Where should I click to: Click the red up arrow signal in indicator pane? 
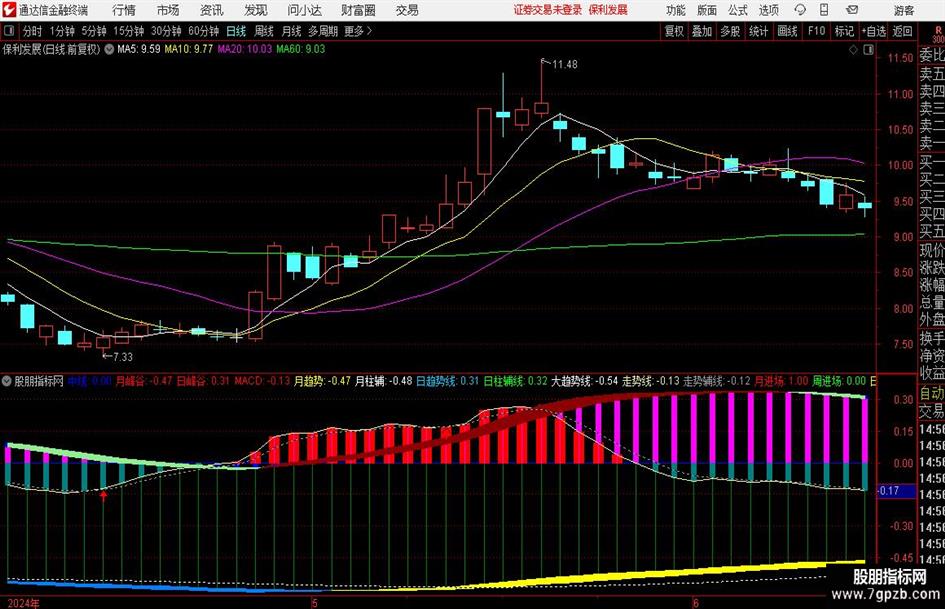pyautogui.click(x=104, y=496)
